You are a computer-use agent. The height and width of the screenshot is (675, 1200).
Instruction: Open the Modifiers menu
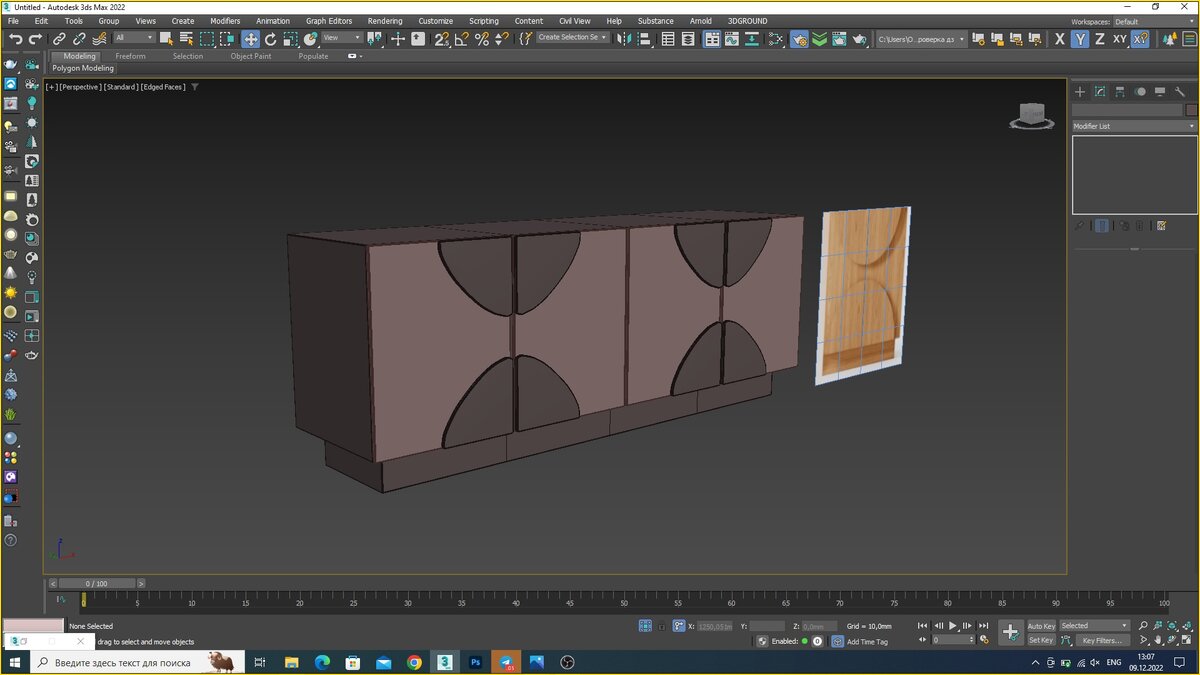pyautogui.click(x=225, y=21)
